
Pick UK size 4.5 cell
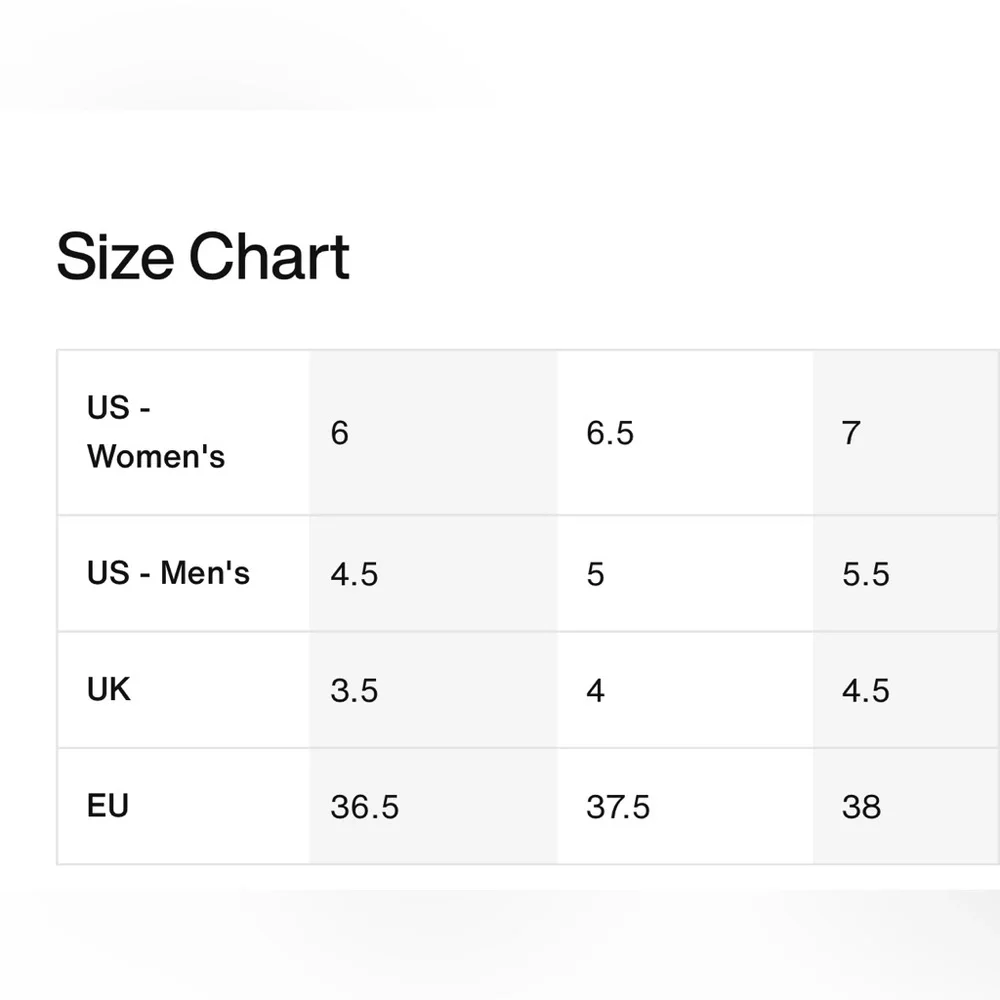(866, 690)
